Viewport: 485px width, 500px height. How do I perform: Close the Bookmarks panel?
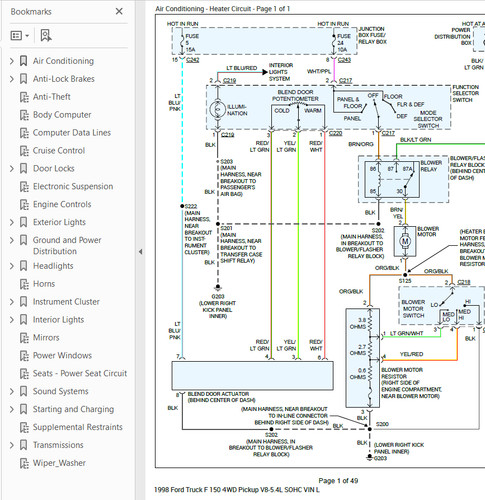[119, 11]
